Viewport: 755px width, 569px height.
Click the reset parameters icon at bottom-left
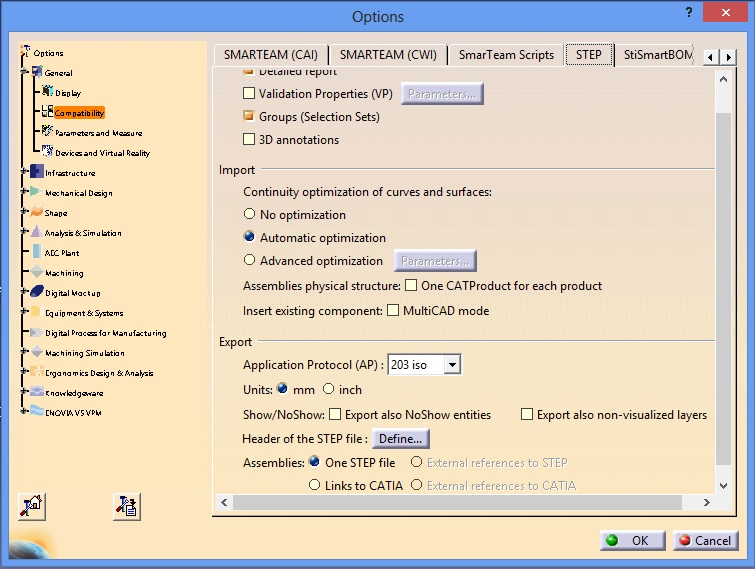(x=32, y=506)
